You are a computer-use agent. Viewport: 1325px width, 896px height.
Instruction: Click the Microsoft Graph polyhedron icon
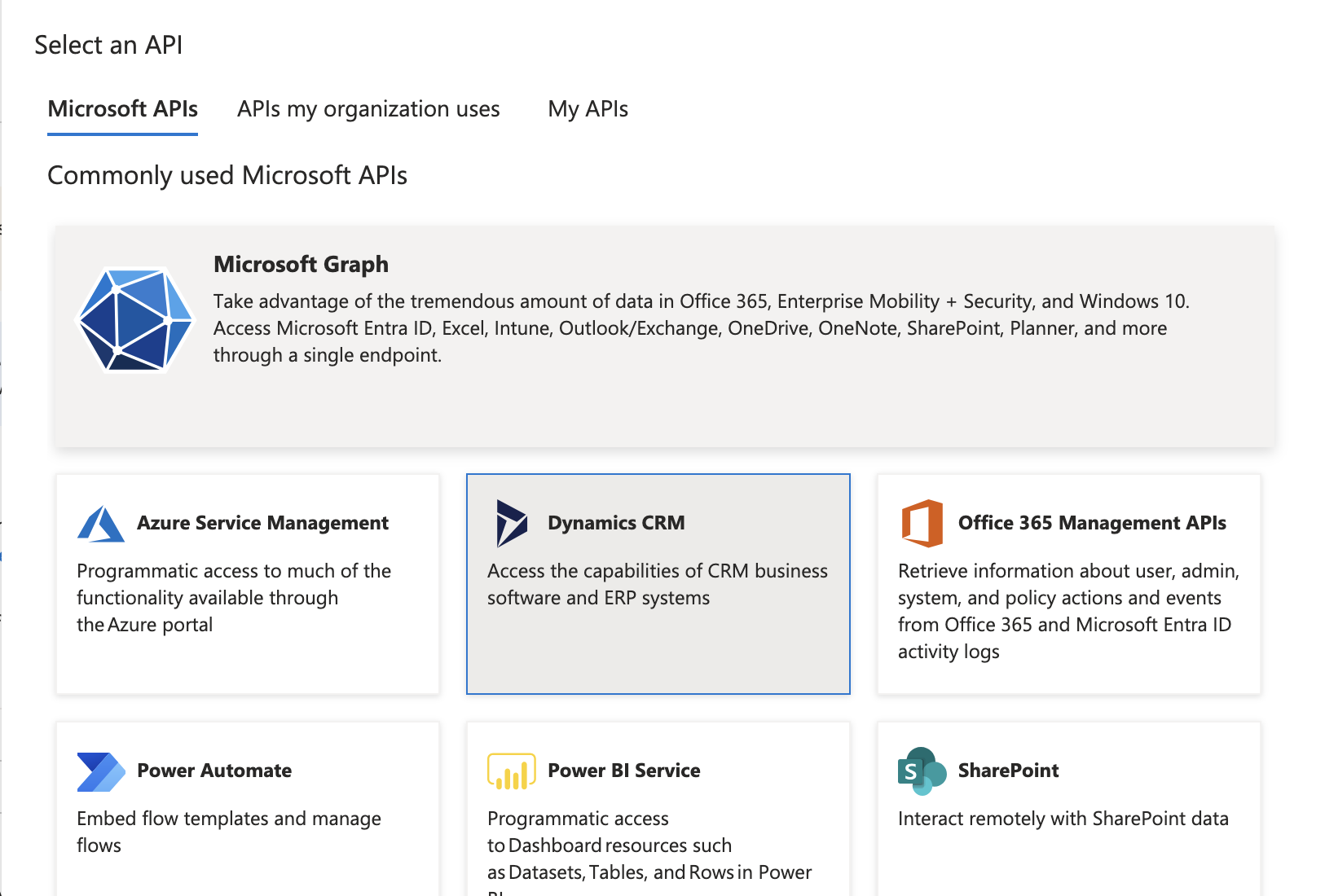[x=134, y=319]
